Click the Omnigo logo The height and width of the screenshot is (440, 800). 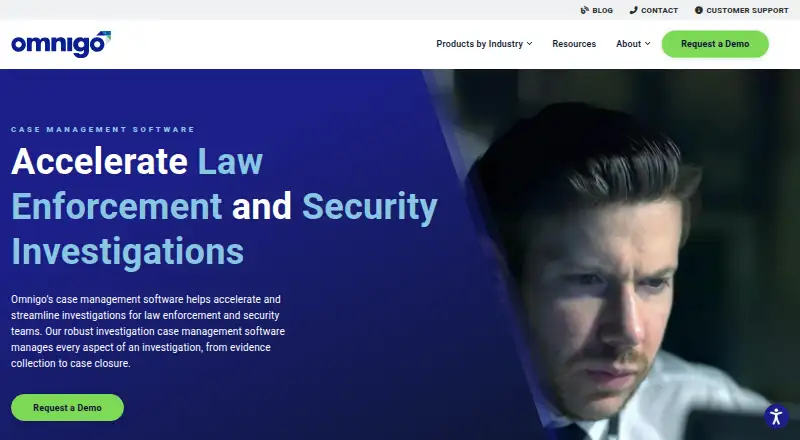pos(61,44)
